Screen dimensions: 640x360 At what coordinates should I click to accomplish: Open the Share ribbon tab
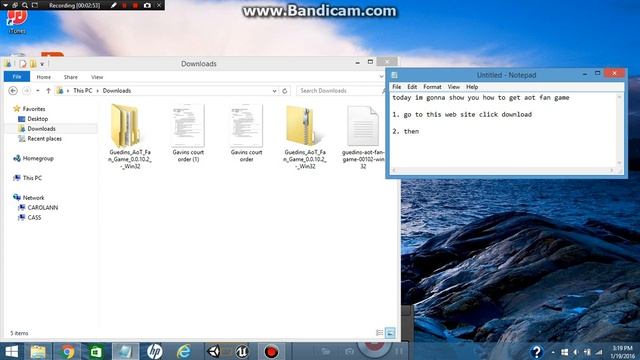[71, 77]
